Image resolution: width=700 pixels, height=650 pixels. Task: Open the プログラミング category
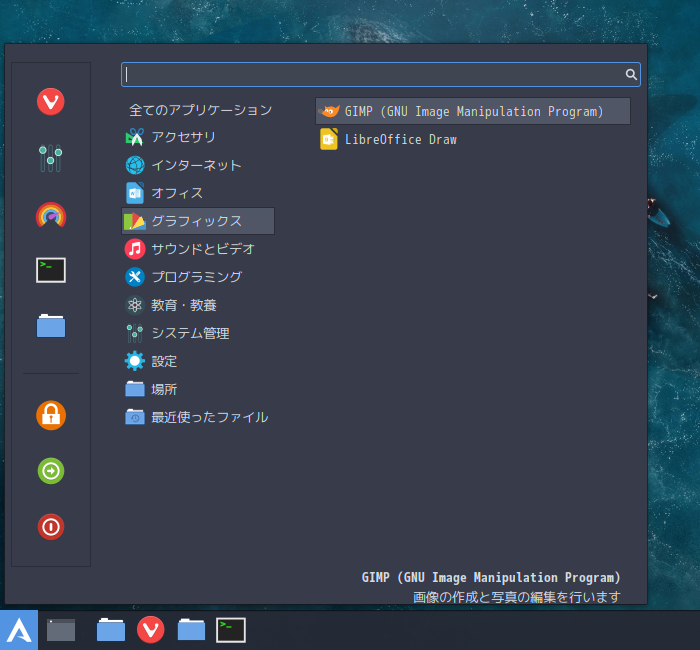[198, 277]
